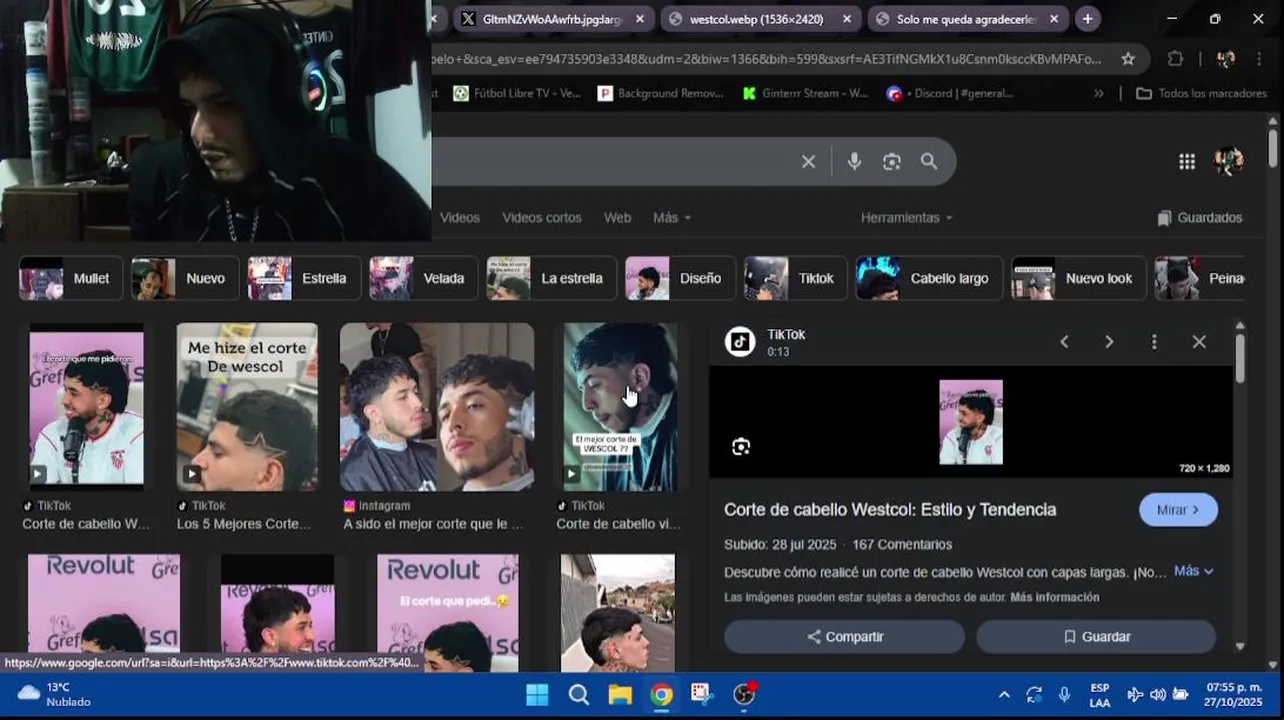Open the El mejor corte de WESCOL thumbnail
Image resolution: width=1284 pixels, height=720 pixels.
[x=620, y=407]
